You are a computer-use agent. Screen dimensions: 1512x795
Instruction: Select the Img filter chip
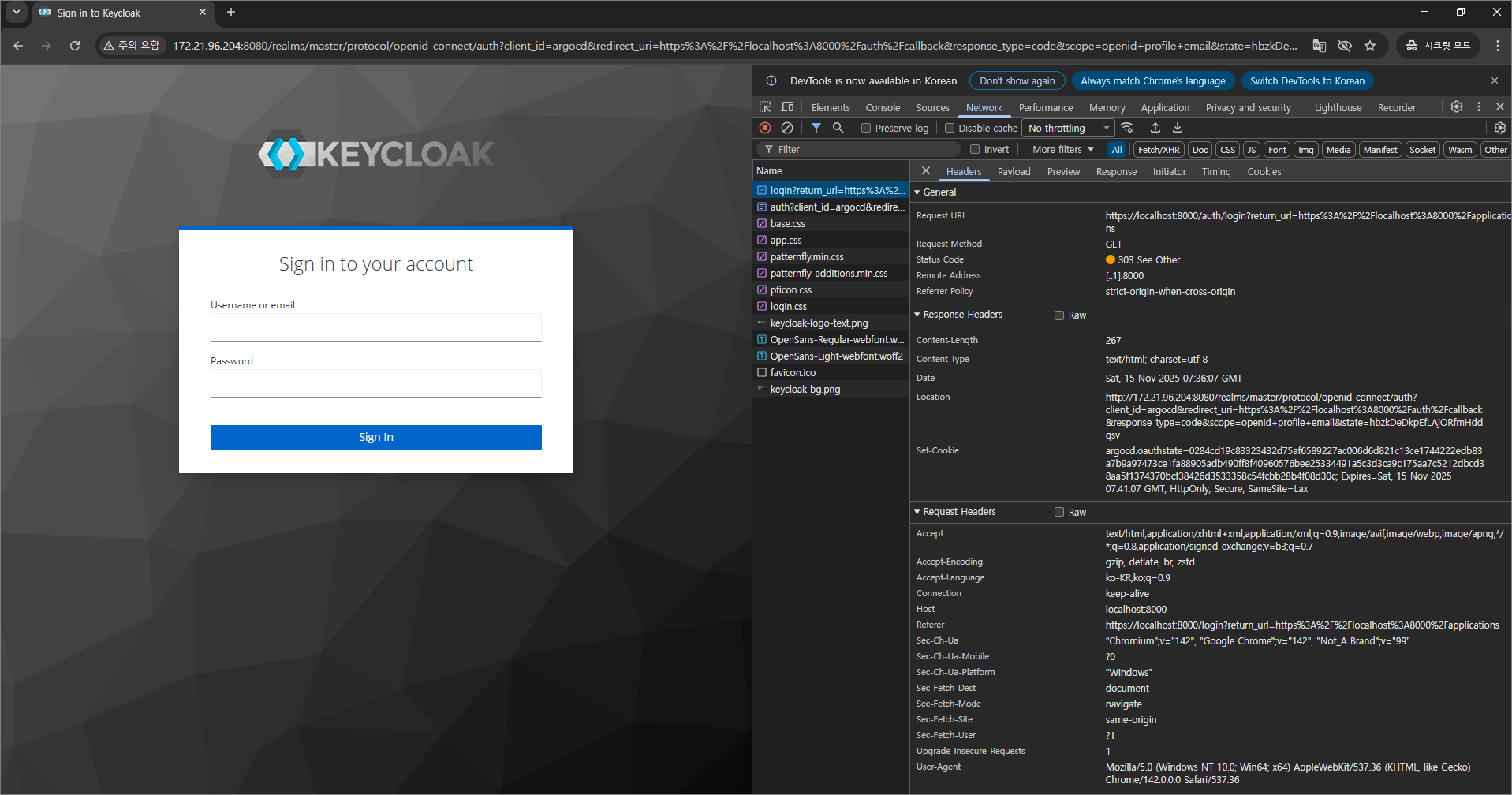click(x=1306, y=150)
